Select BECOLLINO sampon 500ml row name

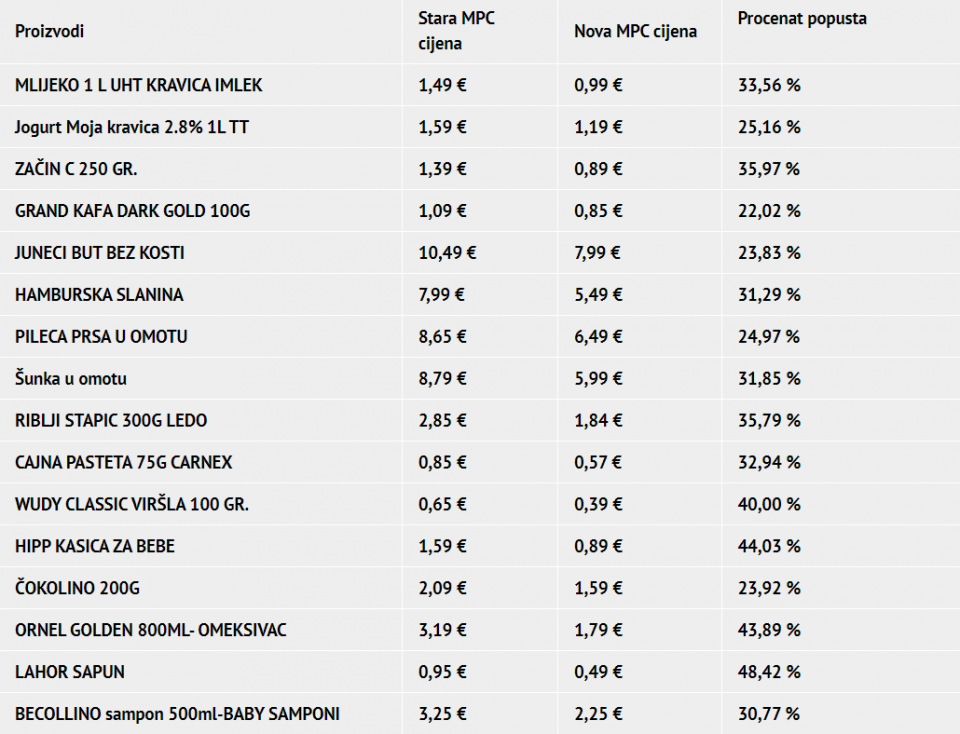tap(177, 715)
